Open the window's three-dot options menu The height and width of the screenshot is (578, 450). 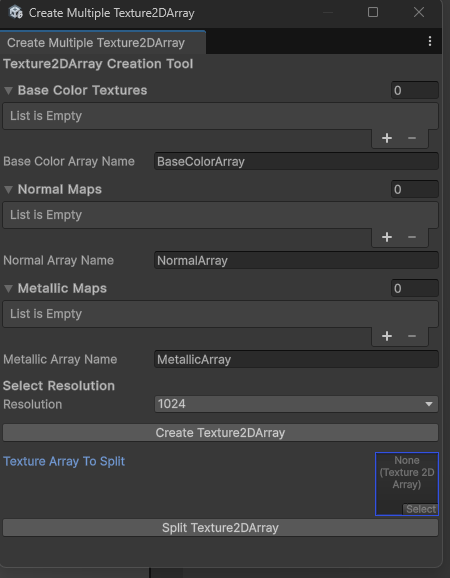[x=430, y=41]
